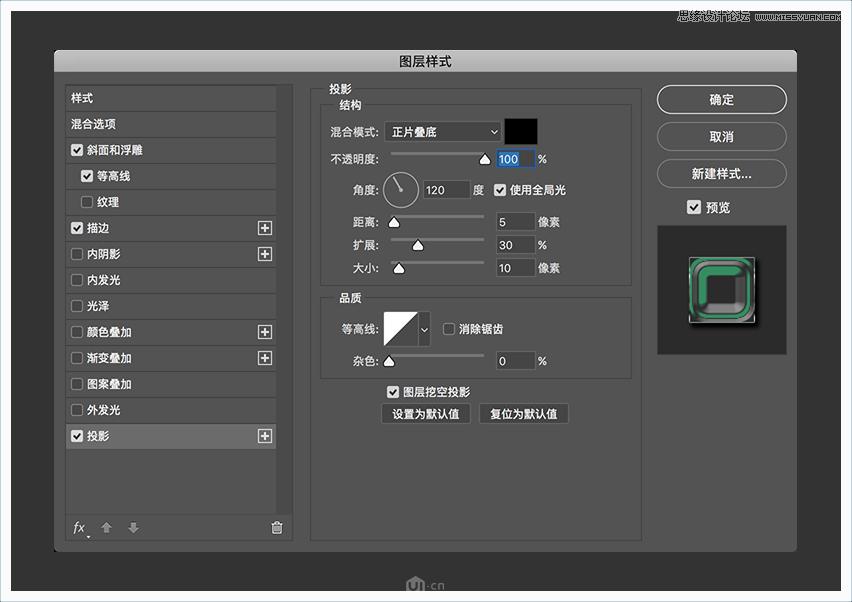This screenshot has height=602, width=852.
Task: Open the 混合模式 blend mode dropdown
Action: [x=443, y=131]
